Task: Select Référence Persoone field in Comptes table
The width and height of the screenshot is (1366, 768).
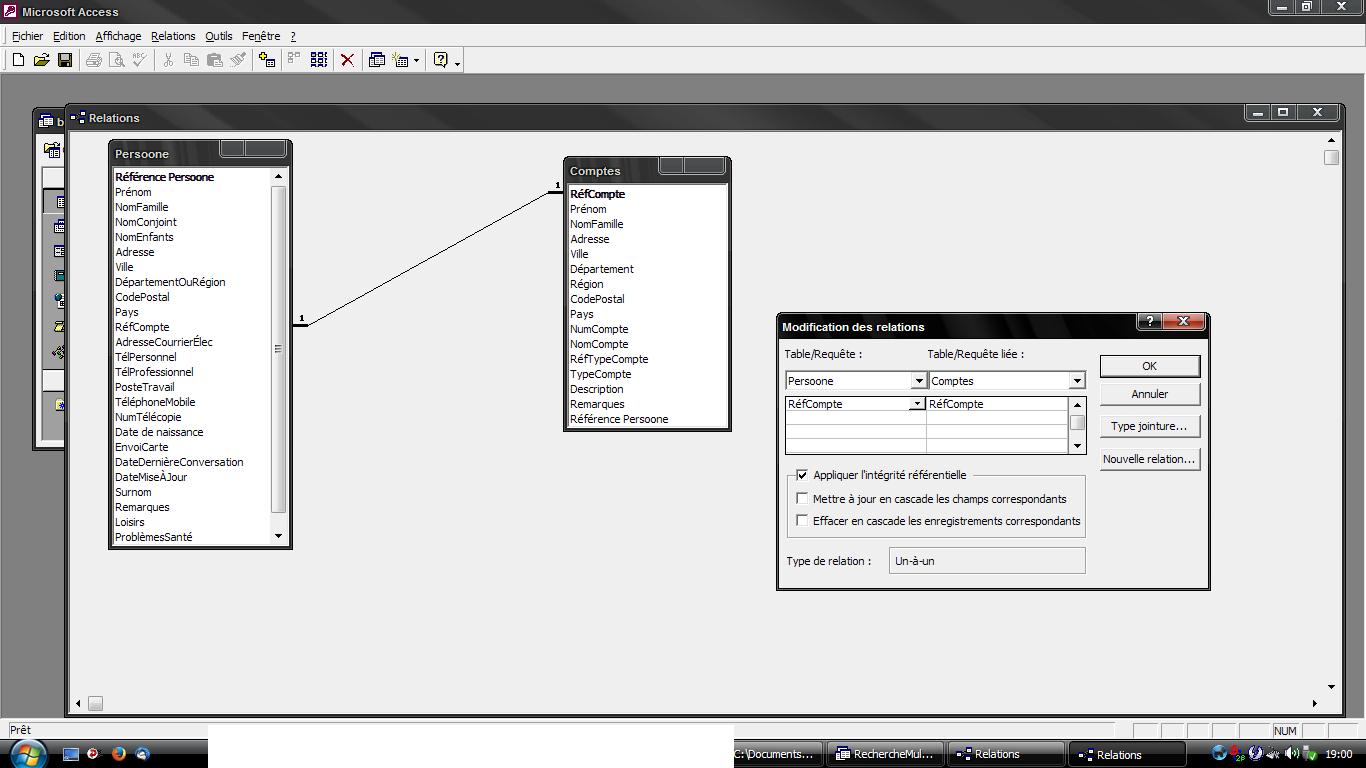Action: (x=619, y=419)
